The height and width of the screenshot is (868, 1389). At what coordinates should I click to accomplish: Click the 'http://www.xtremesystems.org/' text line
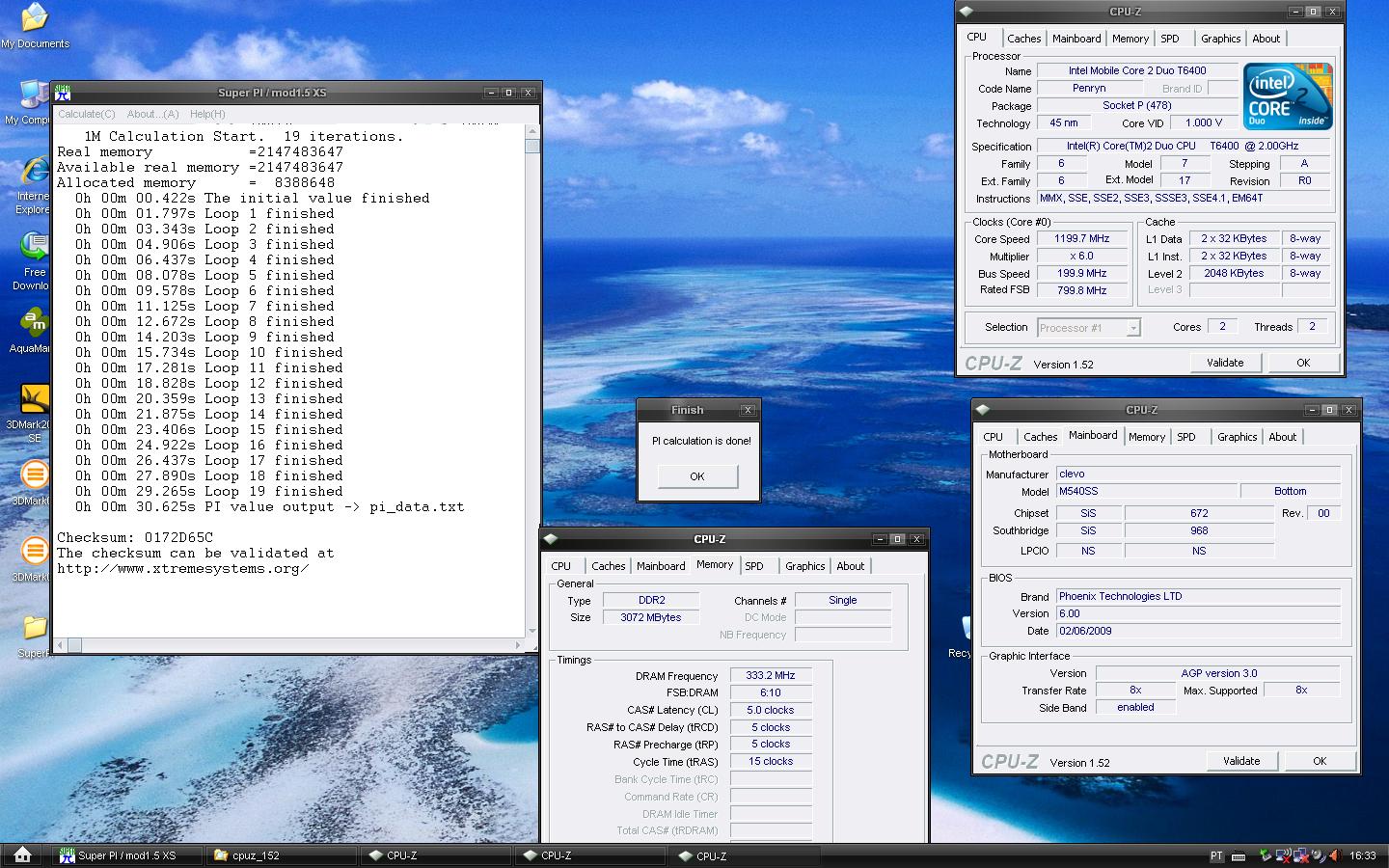point(183,568)
